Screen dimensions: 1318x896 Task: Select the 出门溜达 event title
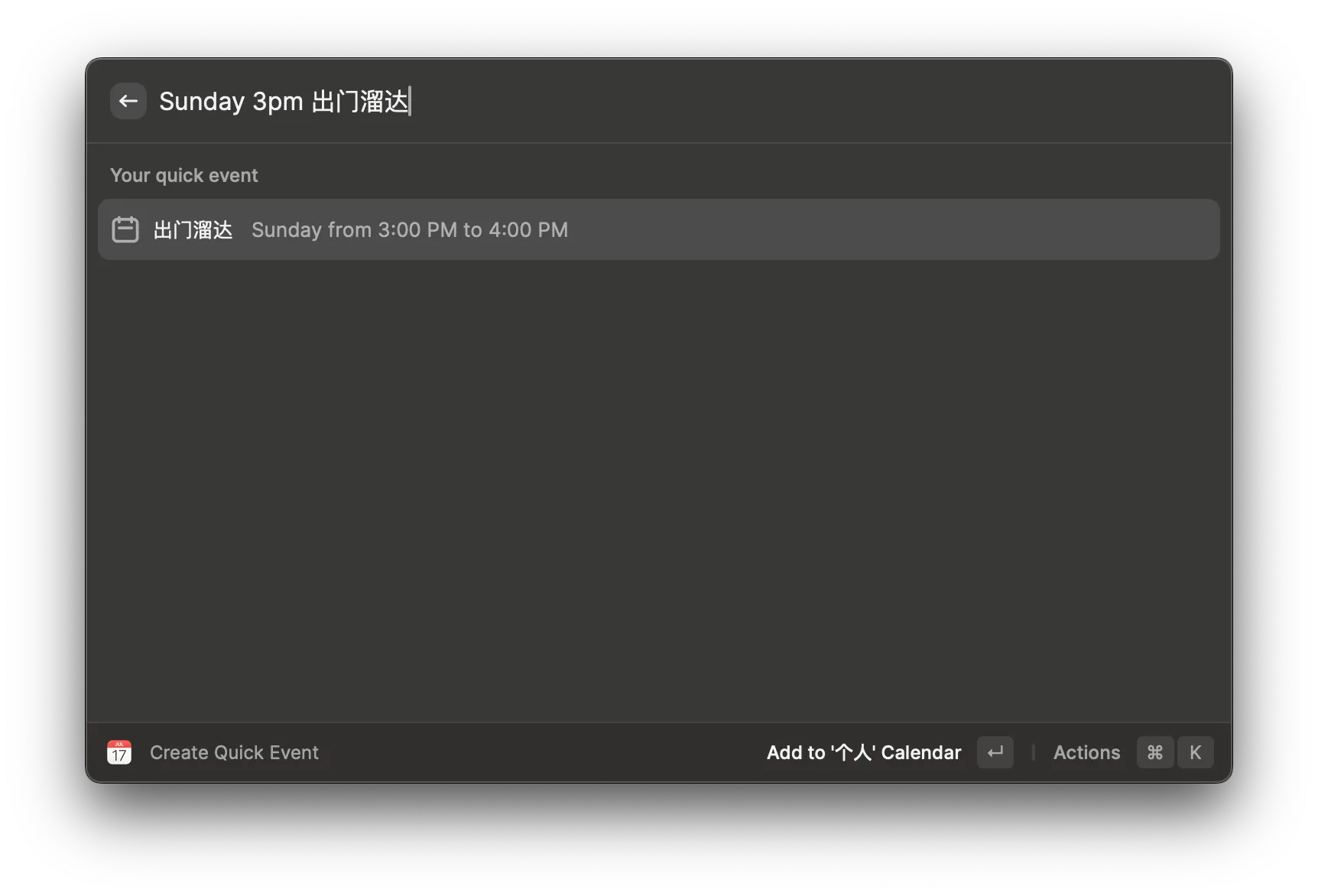pyautogui.click(x=193, y=229)
